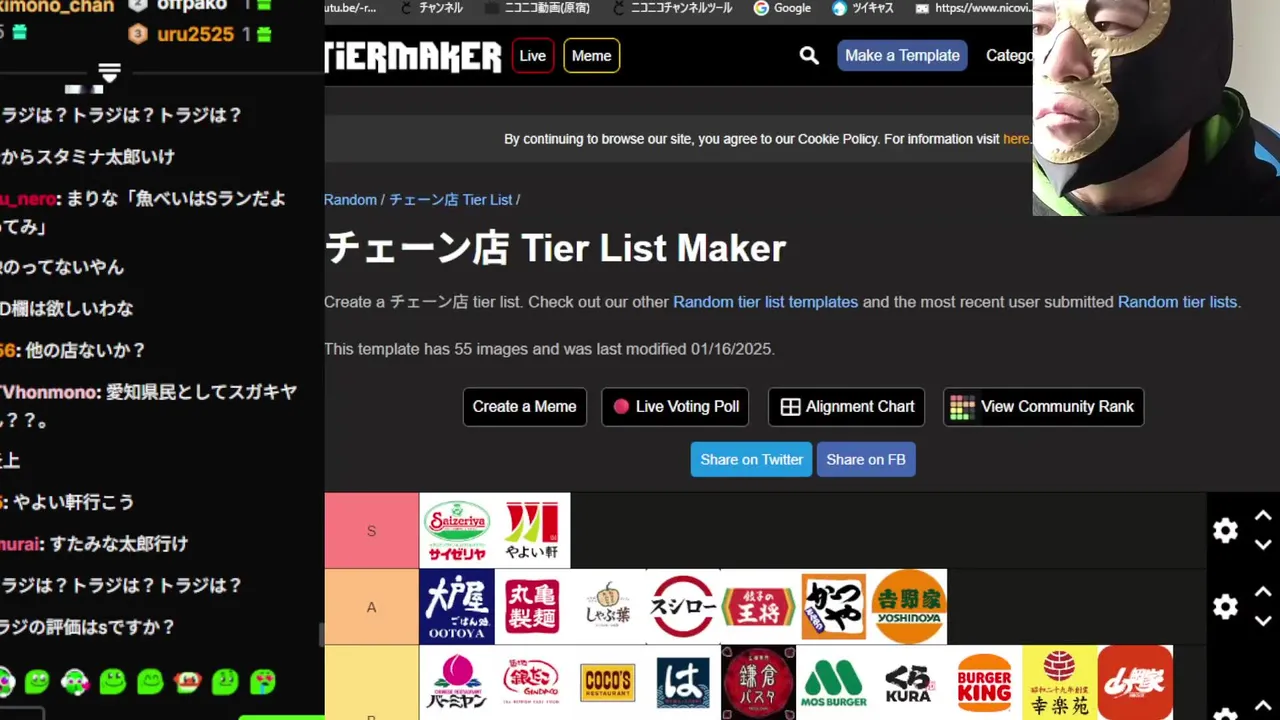Select the Kamakura Pasta logo tile
Image resolution: width=1280 pixels, height=720 pixels.
tap(758, 683)
